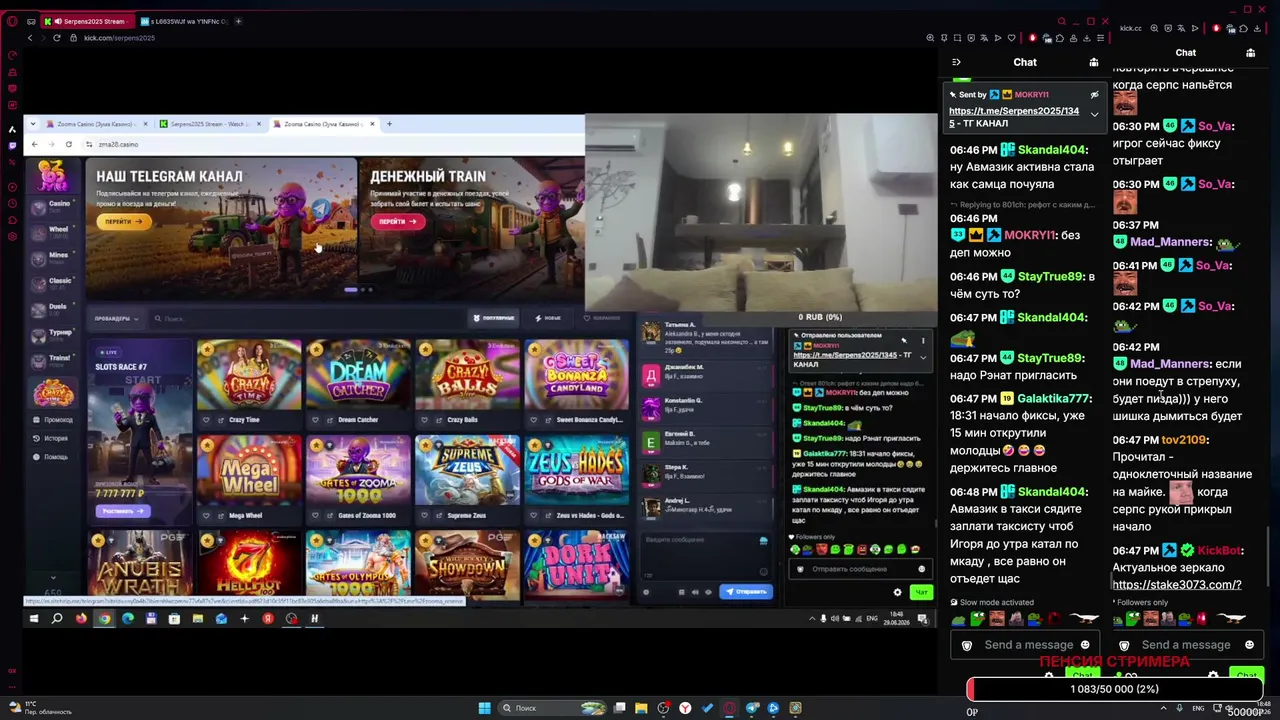The image size is (1280, 720).
Task: Click donation progress bar 1 083/50 000
Action: click(x=1114, y=690)
